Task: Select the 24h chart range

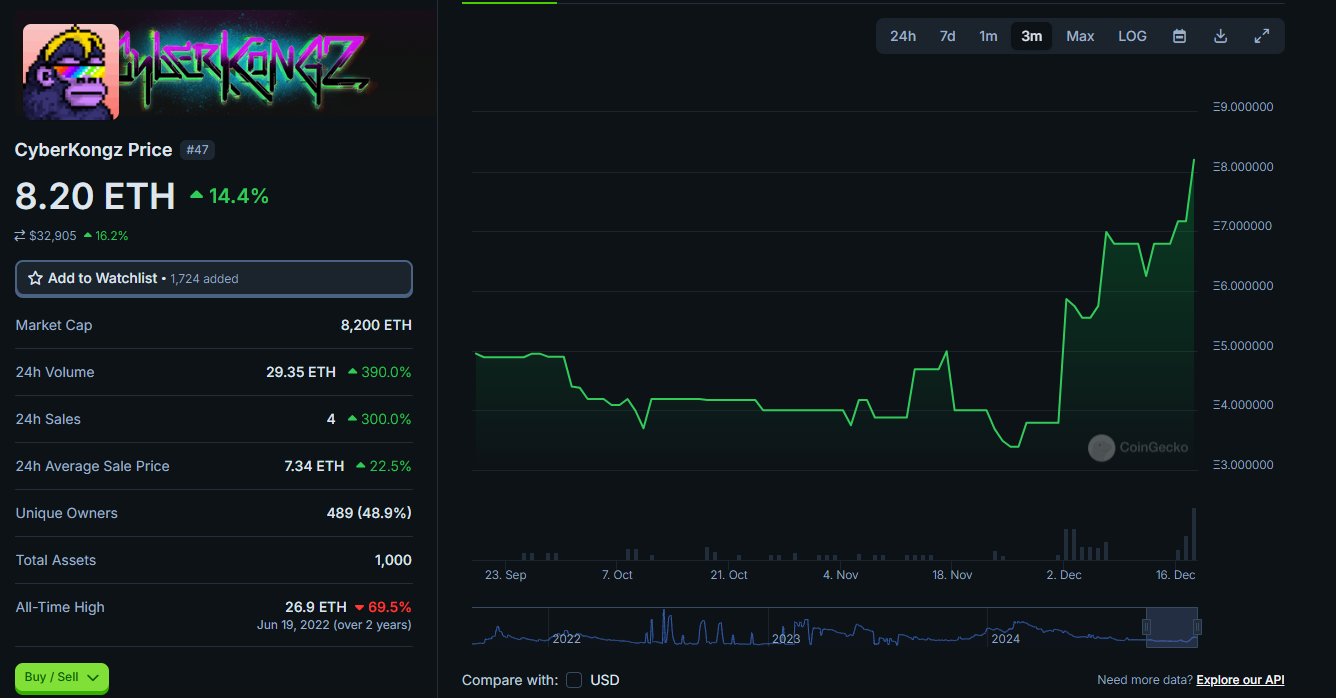Action: coord(903,36)
